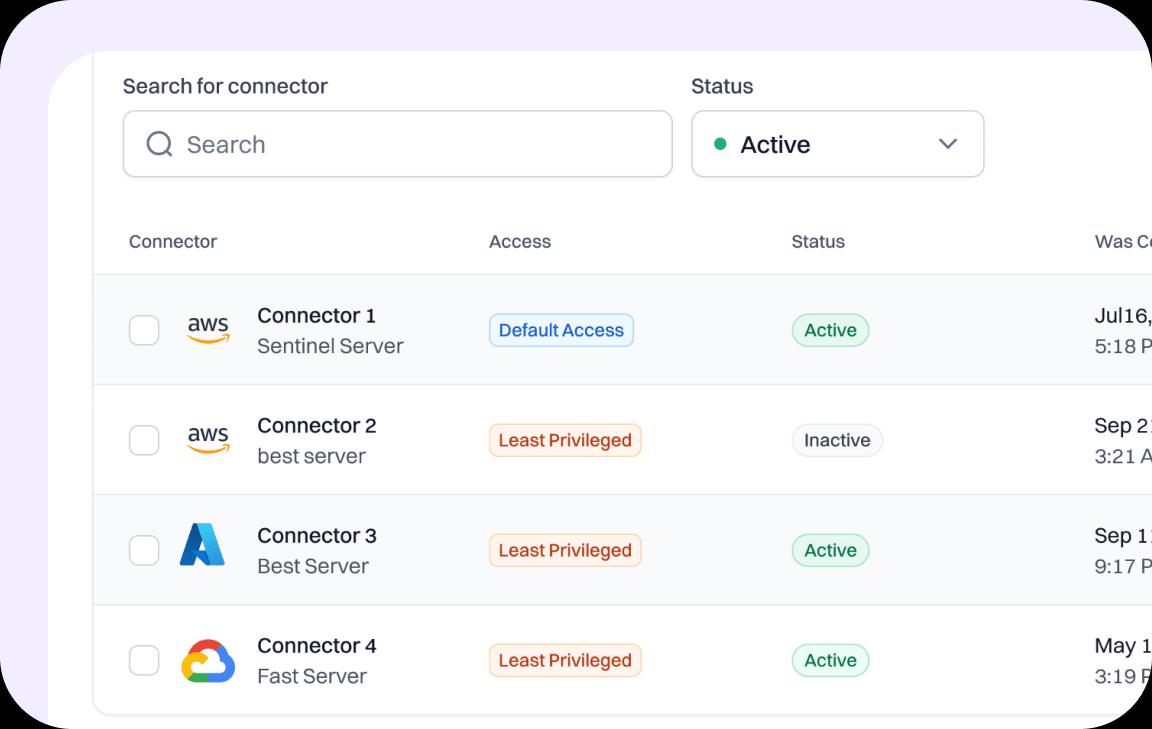The image size is (1152, 729).
Task: Click the AWS logo for Connector 1
Action: click(x=208, y=330)
